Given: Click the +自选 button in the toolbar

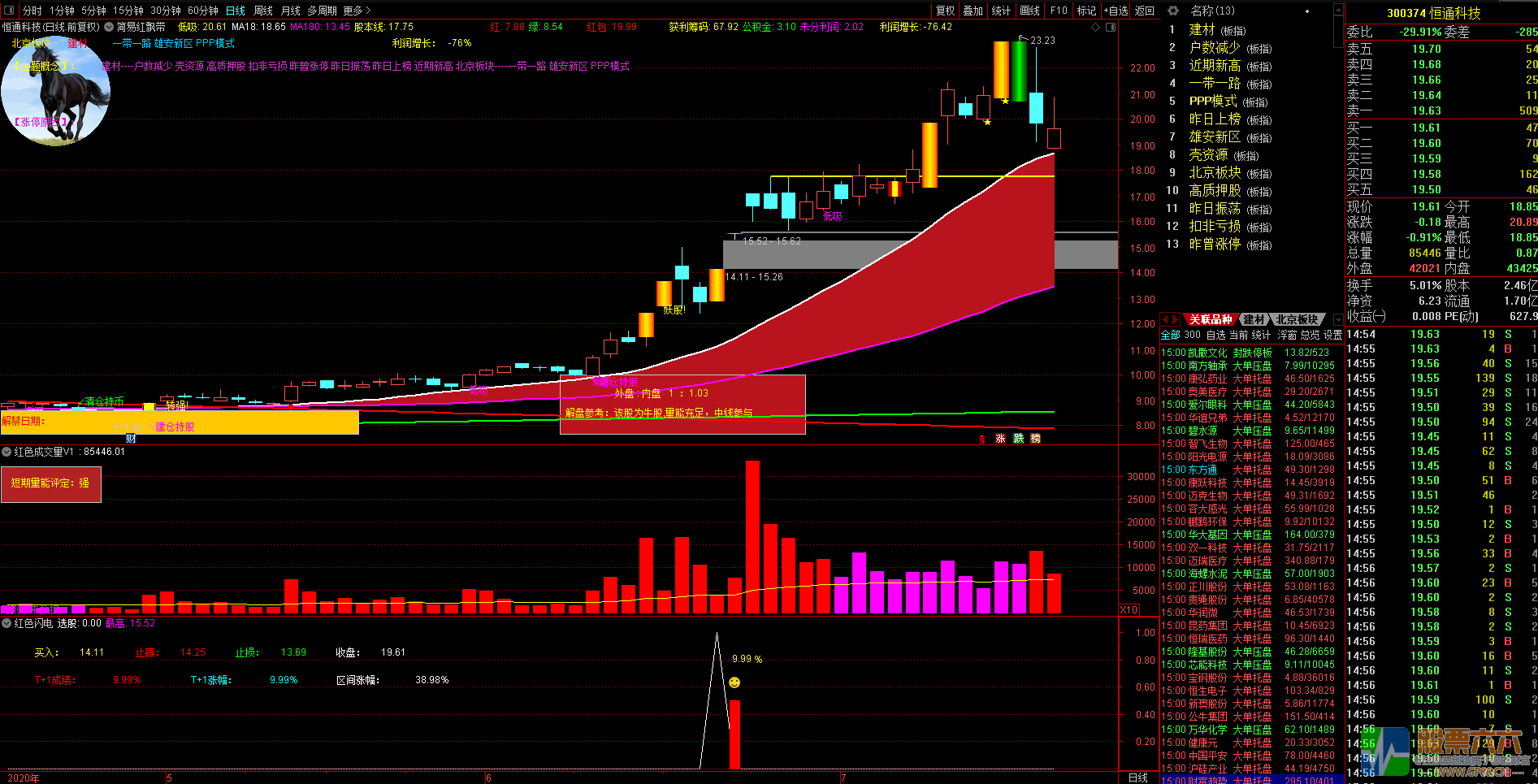Looking at the screenshot, I should 1116,11.
